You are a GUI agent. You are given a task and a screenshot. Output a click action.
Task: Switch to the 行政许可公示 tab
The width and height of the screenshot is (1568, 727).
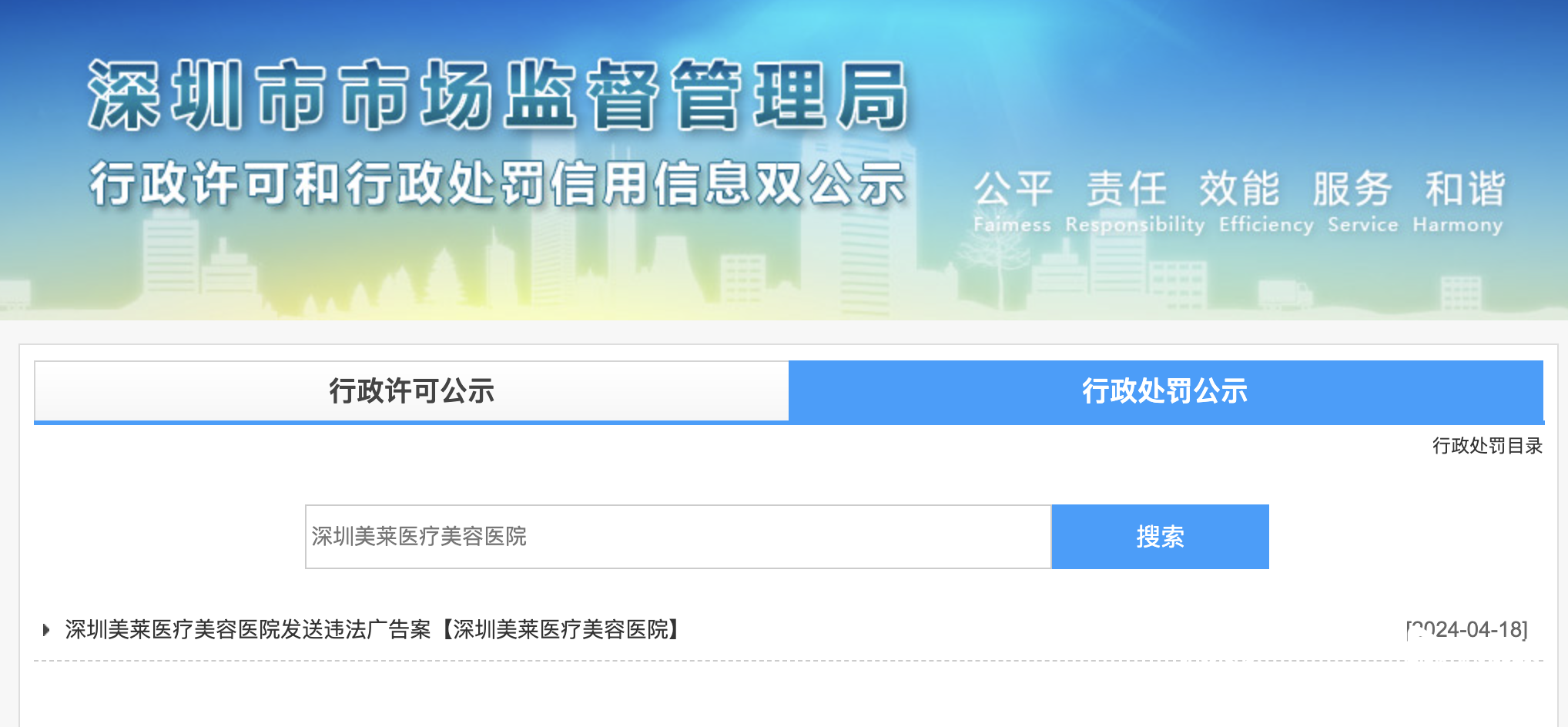411,391
